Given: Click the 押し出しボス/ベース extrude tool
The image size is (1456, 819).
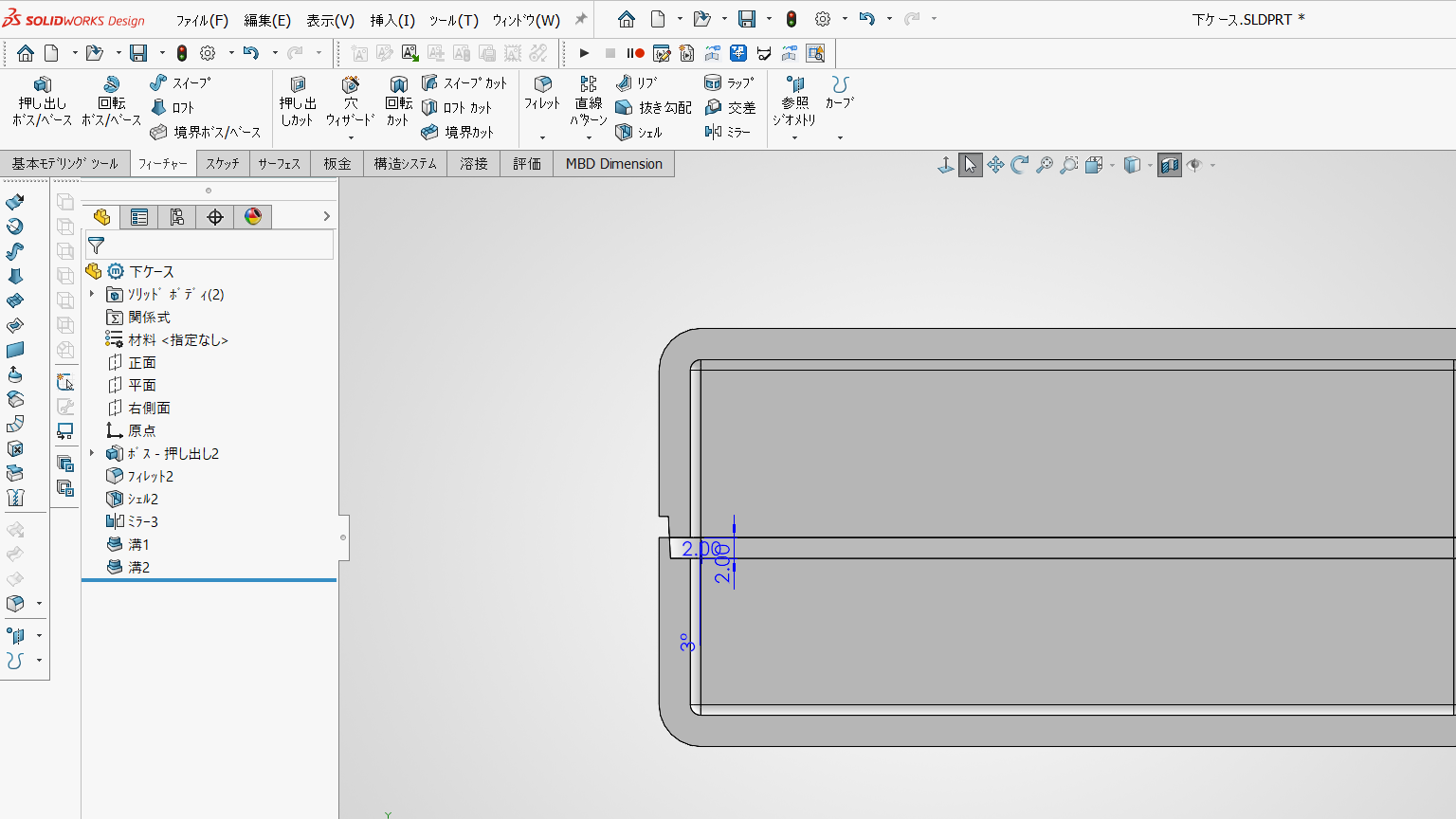Looking at the screenshot, I should (42, 101).
